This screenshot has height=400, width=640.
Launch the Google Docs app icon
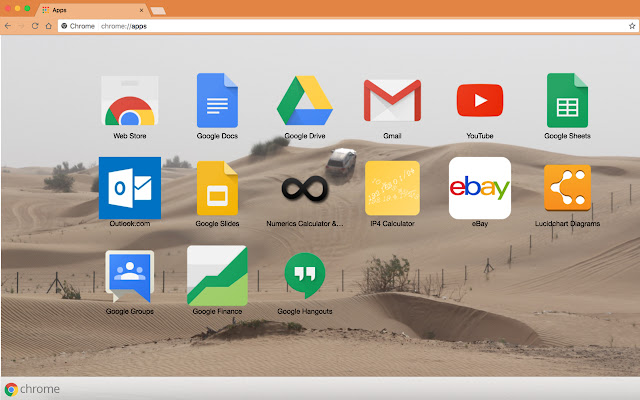pos(217,100)
